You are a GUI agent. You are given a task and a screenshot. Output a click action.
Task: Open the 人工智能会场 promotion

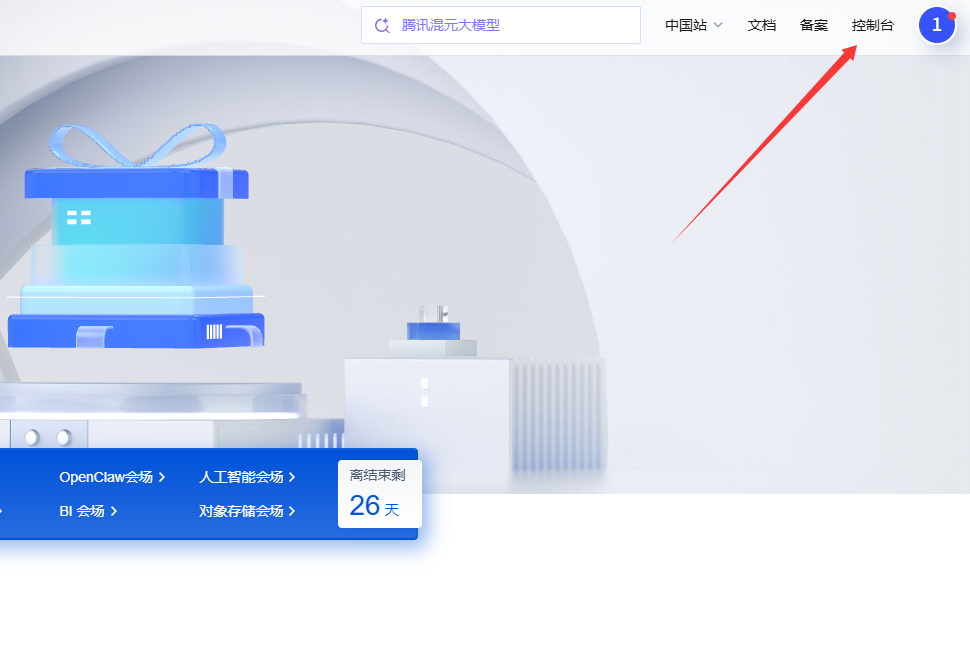(243, 477)
